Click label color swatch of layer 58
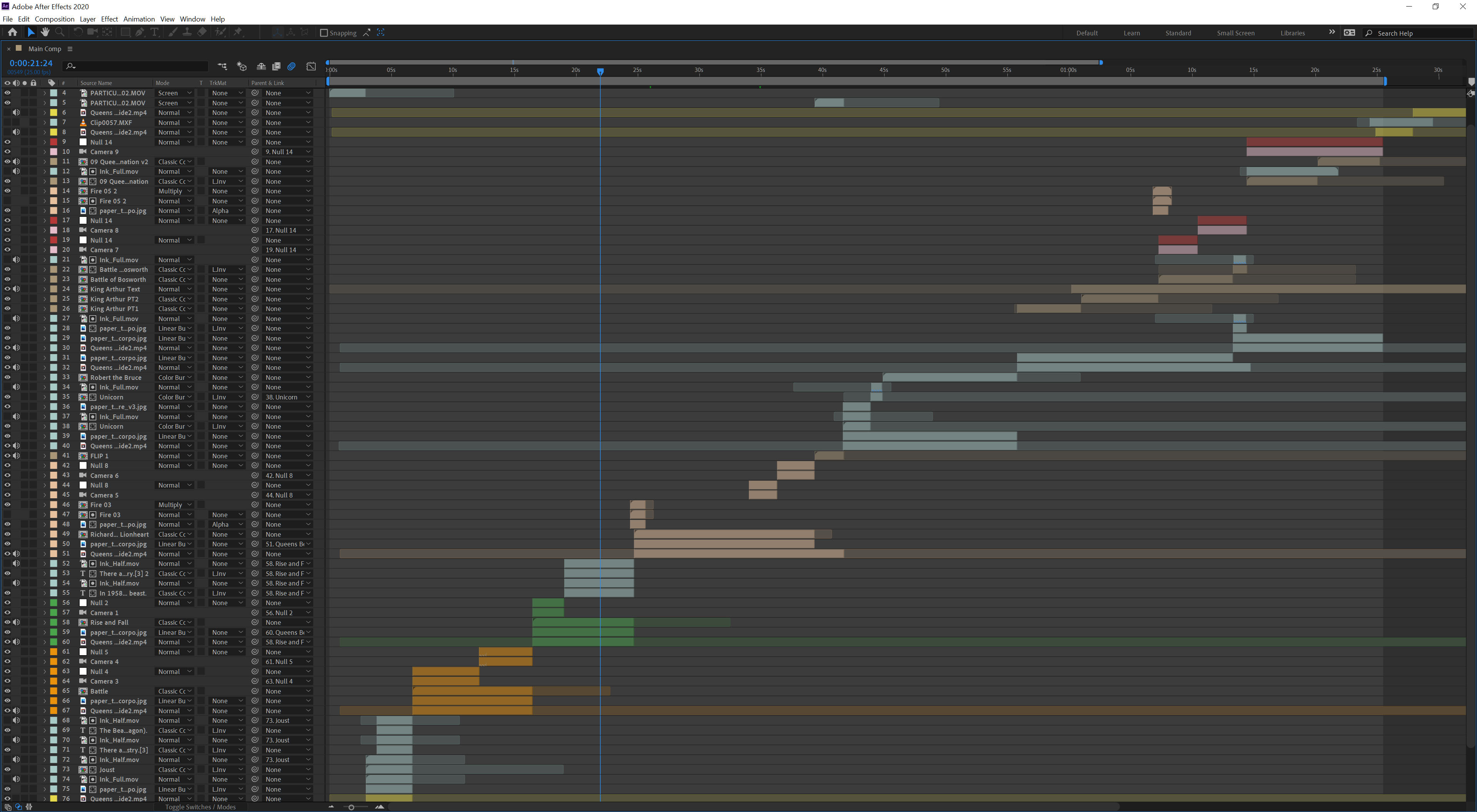The height and width of the screenshot is (812, 1477). point(54,622)
